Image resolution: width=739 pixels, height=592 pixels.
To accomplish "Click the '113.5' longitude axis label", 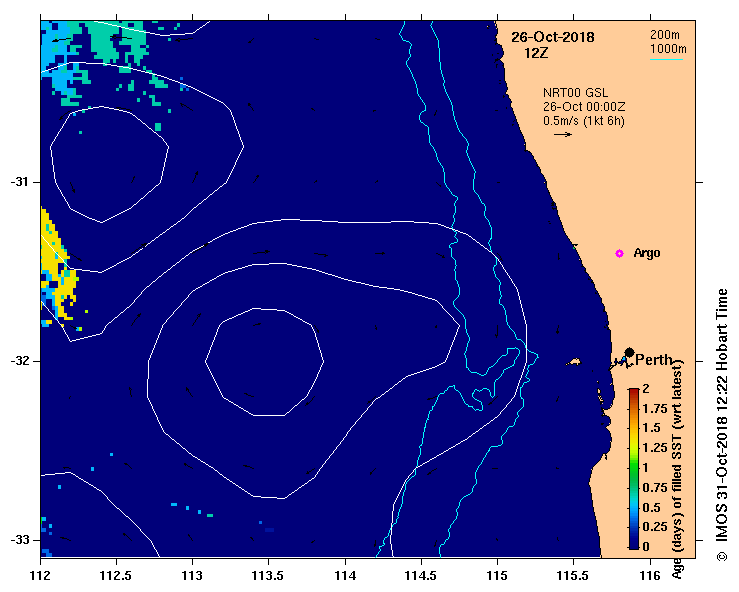I will click(x=268, y=576).
